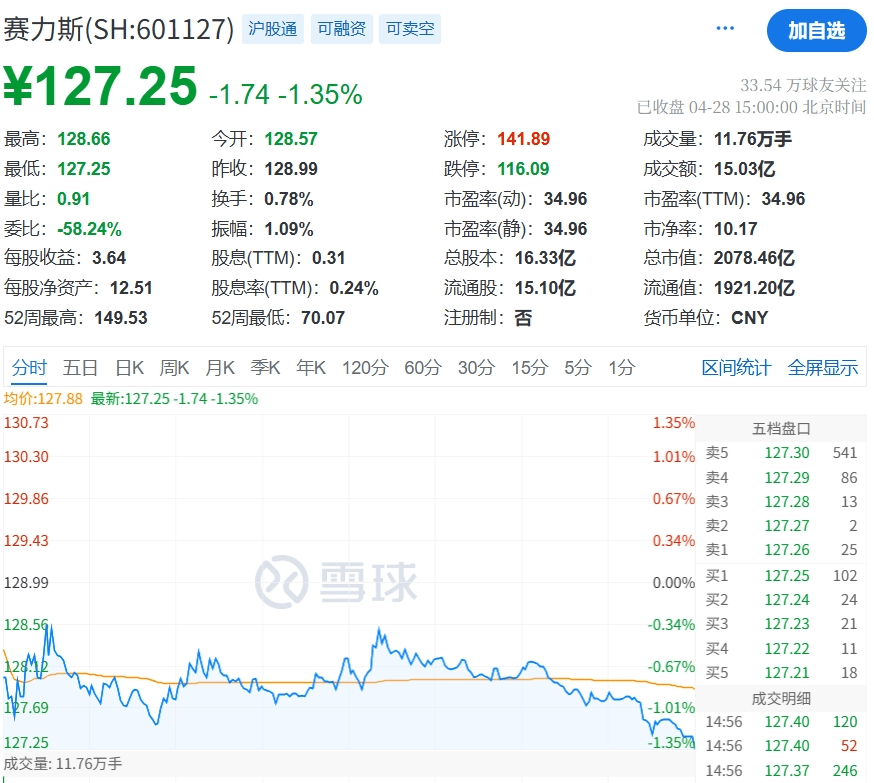Click the 加自选 add-to-watchlist button

[x=817, y=31]
